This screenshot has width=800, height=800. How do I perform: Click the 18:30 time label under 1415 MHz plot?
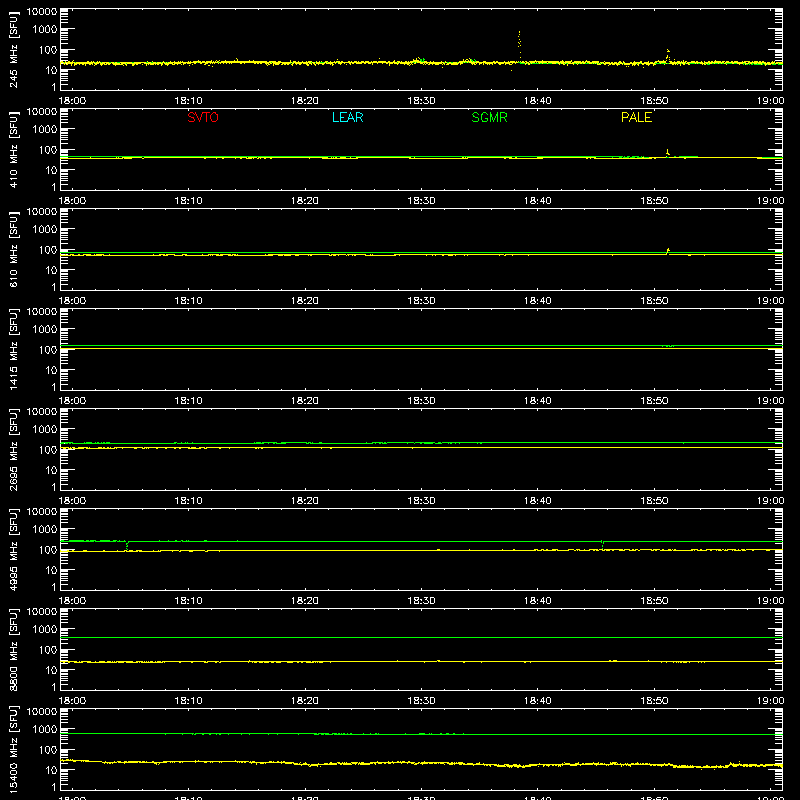[x=421, y=401]
